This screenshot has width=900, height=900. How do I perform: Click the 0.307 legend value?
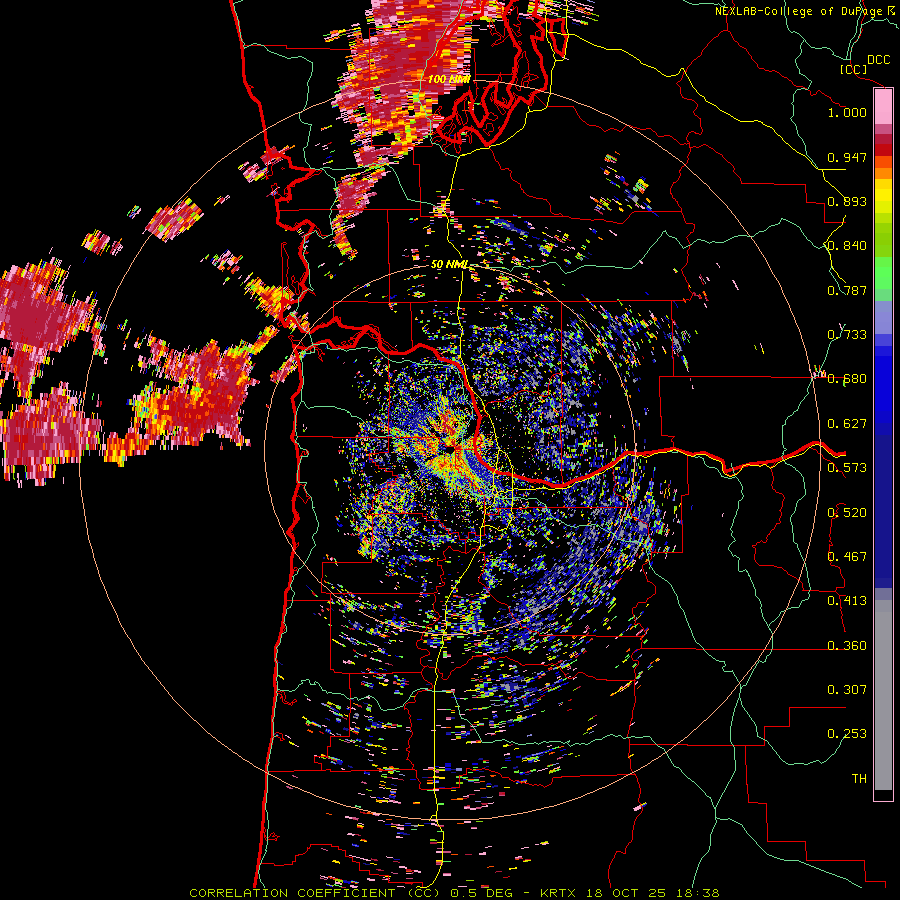(x=847, y=690)
